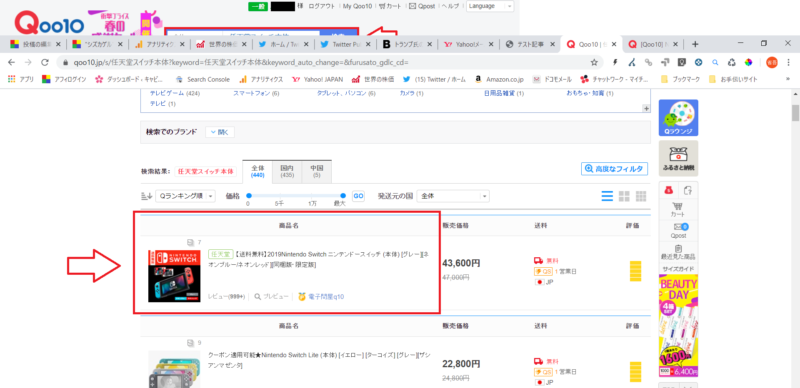Switch to medium grid view layout
The image size is (800, 388).
[624, 196]
